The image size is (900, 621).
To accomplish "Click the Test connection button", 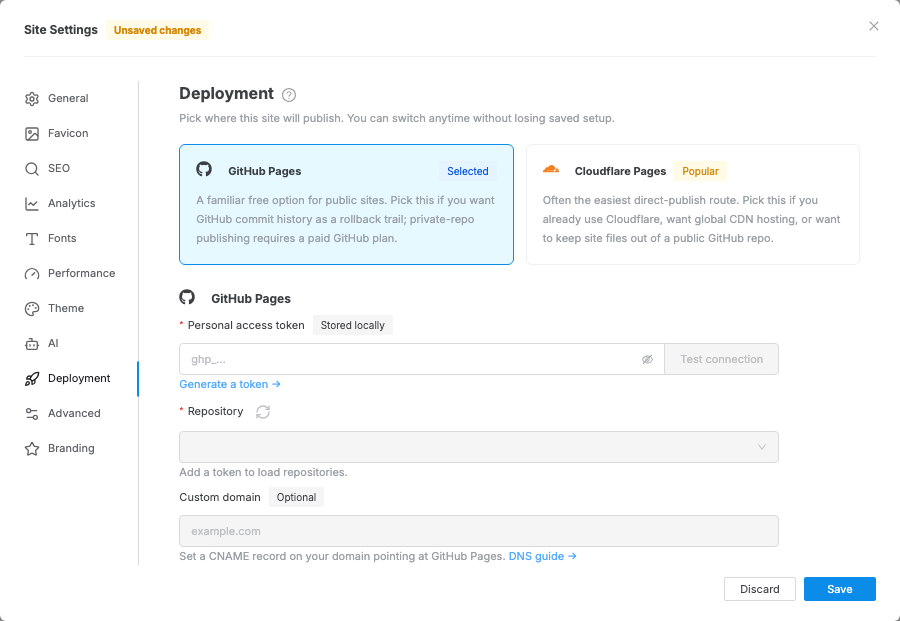I will [721, 359].
